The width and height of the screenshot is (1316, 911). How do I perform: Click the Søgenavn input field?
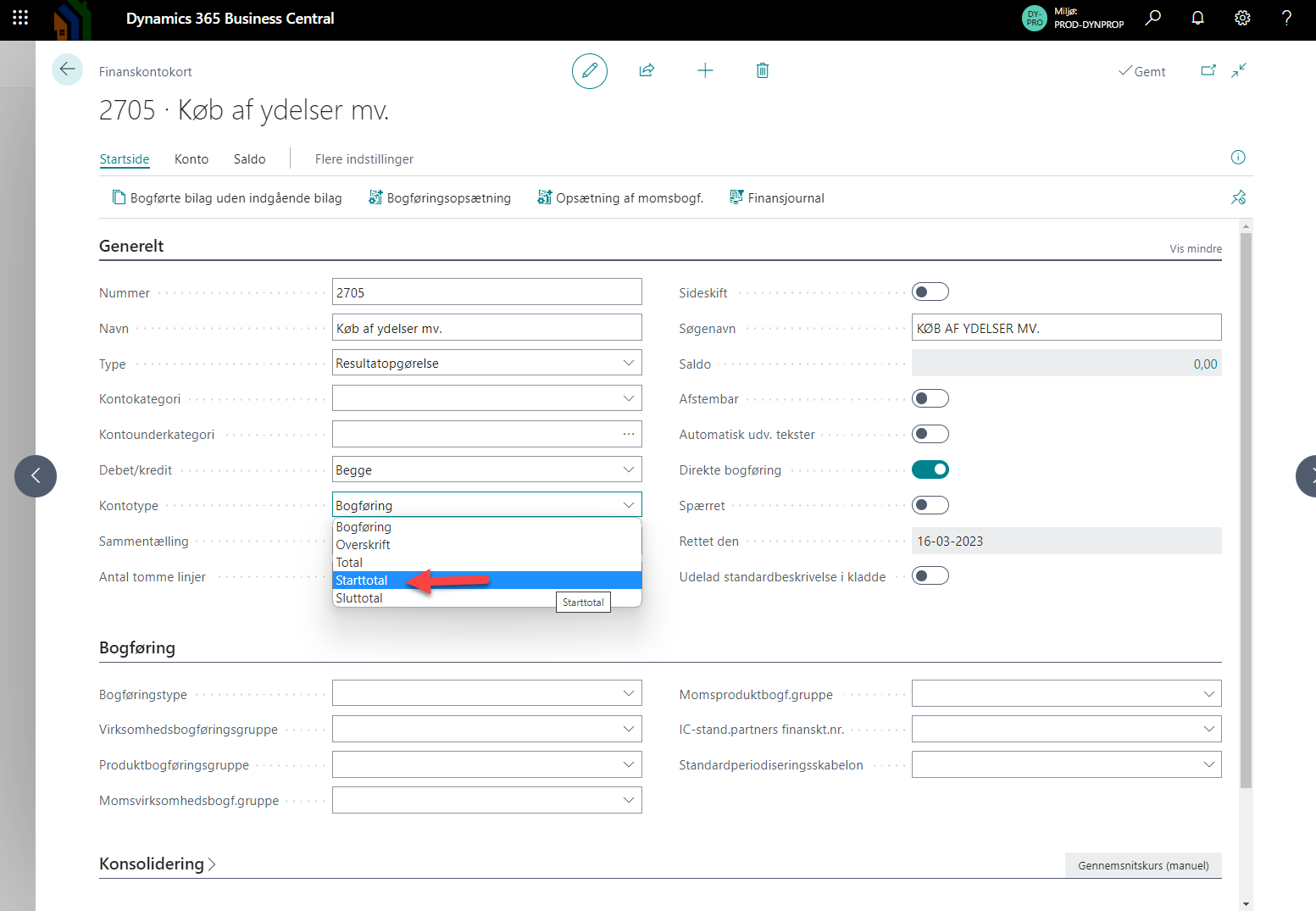pyautogui.click(x=1066, y=327)
